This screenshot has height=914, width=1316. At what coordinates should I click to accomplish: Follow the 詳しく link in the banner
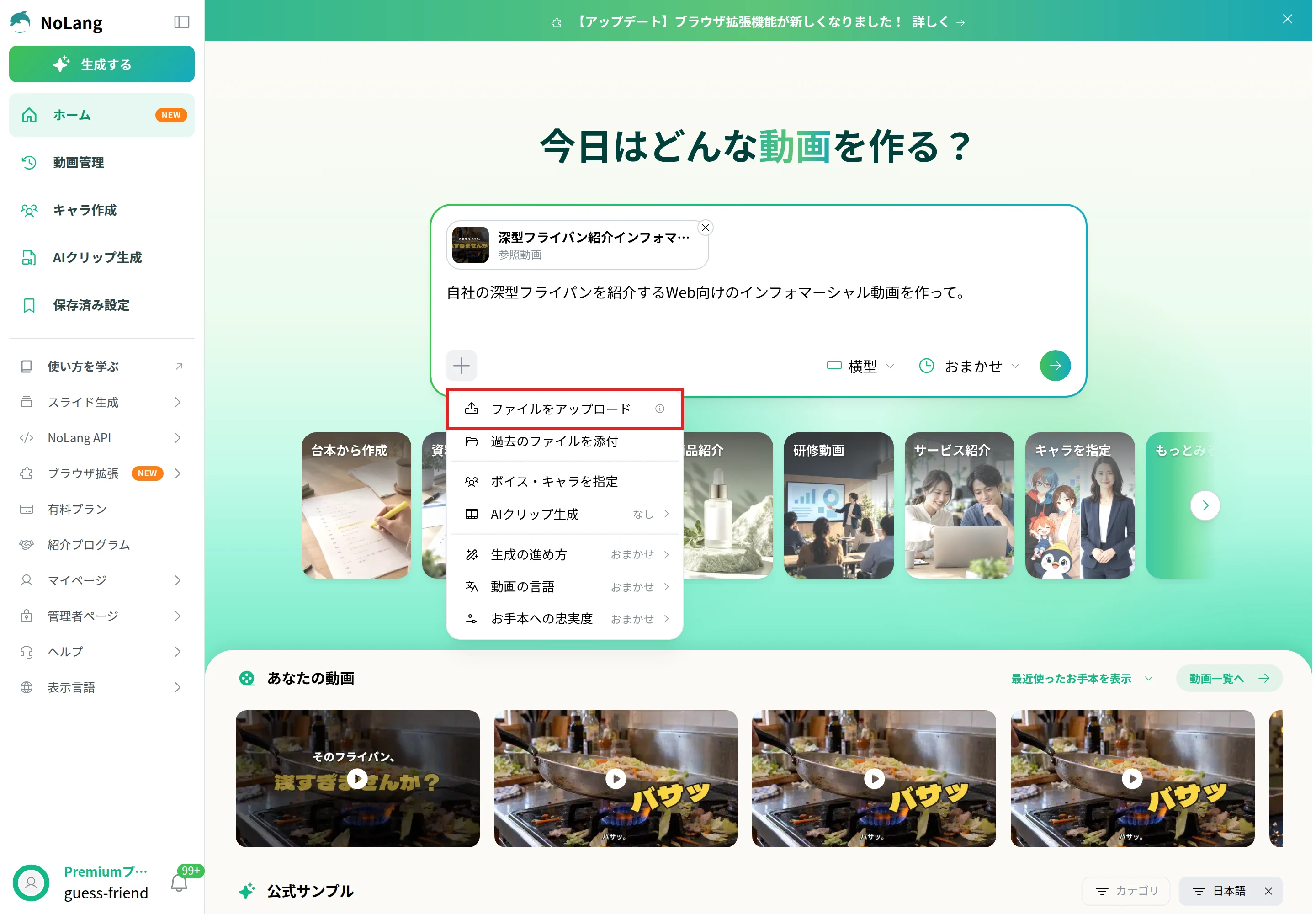(938, 22)
